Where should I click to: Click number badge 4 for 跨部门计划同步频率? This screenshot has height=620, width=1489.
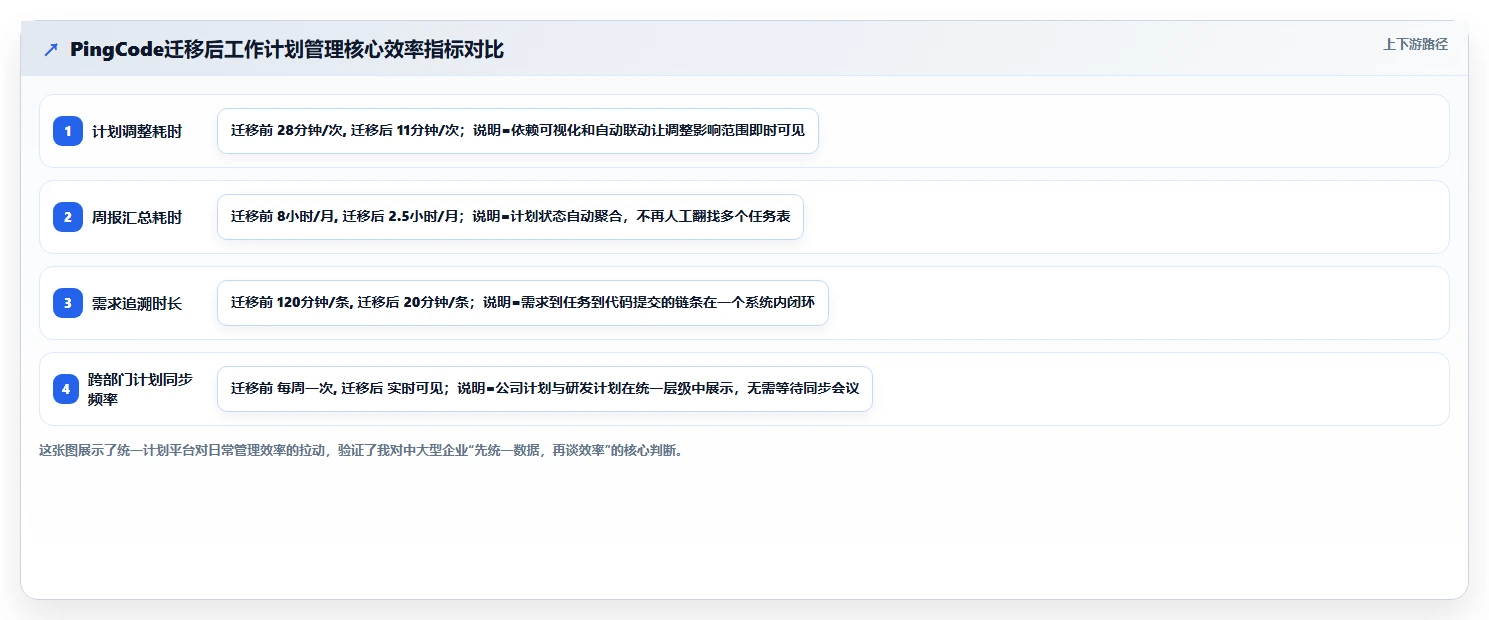[x=67, y=389]
